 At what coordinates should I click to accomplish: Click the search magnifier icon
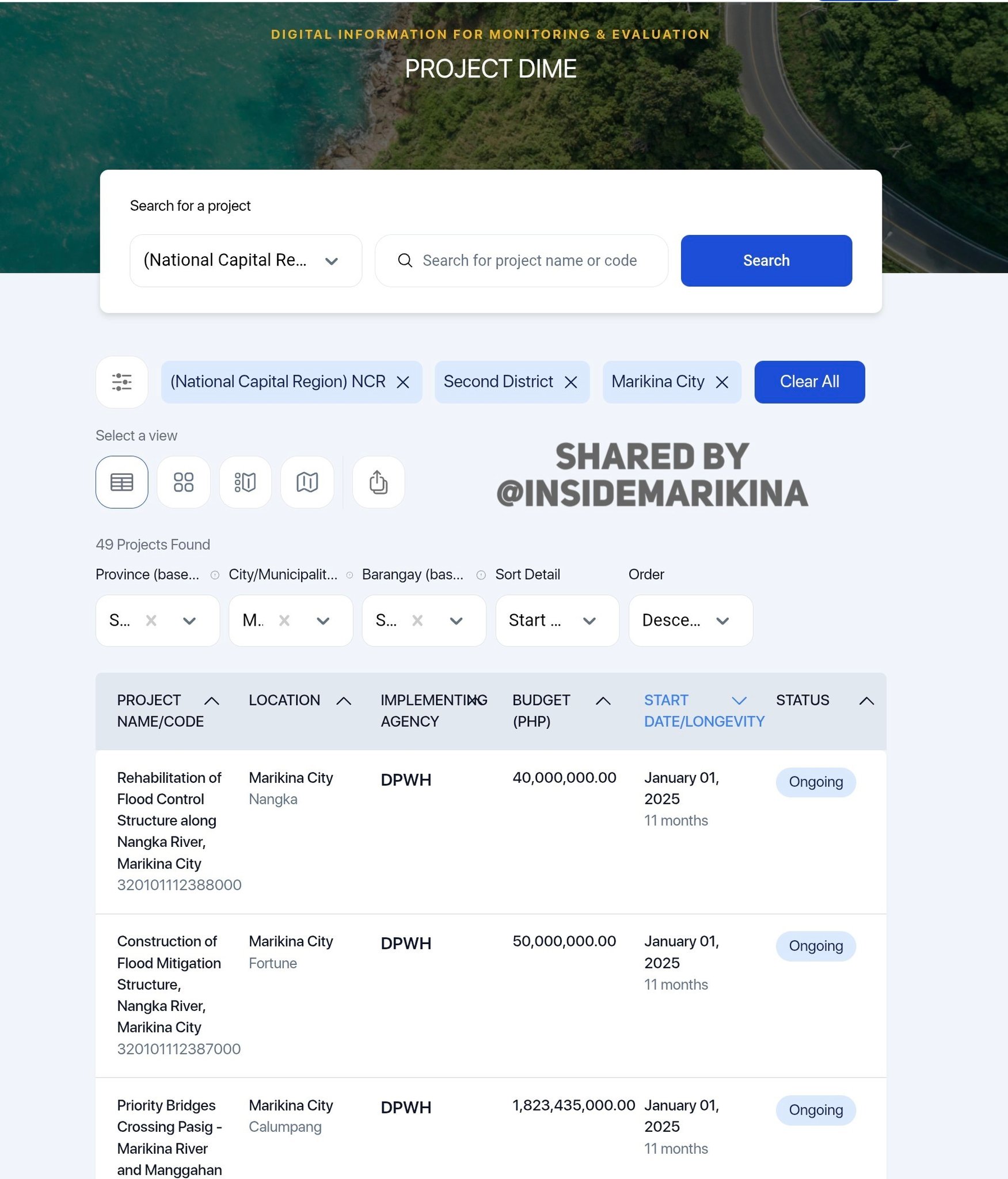pos(405,260)
